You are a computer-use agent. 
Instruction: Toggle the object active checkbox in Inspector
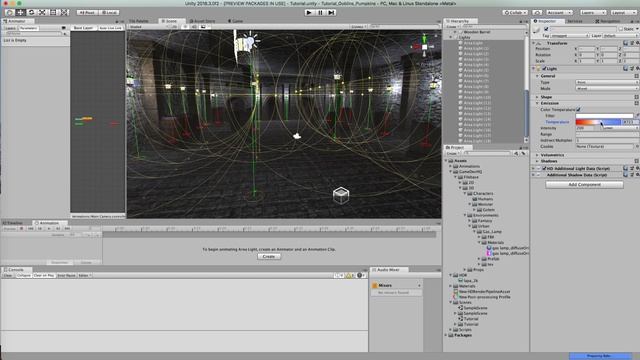[546, 29]
